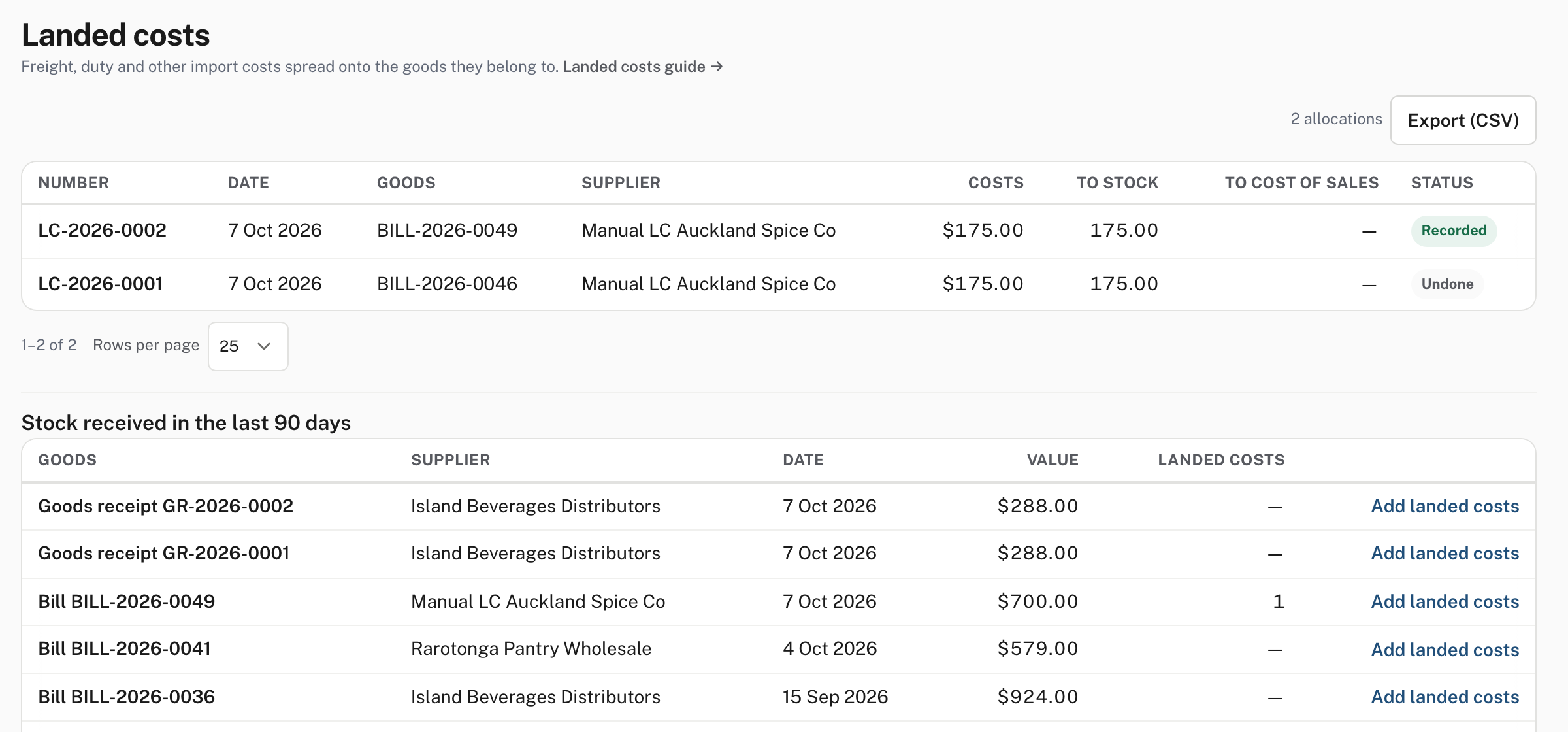Click the NUMBER column header
1568x732 pixels.
pos(73,183)
